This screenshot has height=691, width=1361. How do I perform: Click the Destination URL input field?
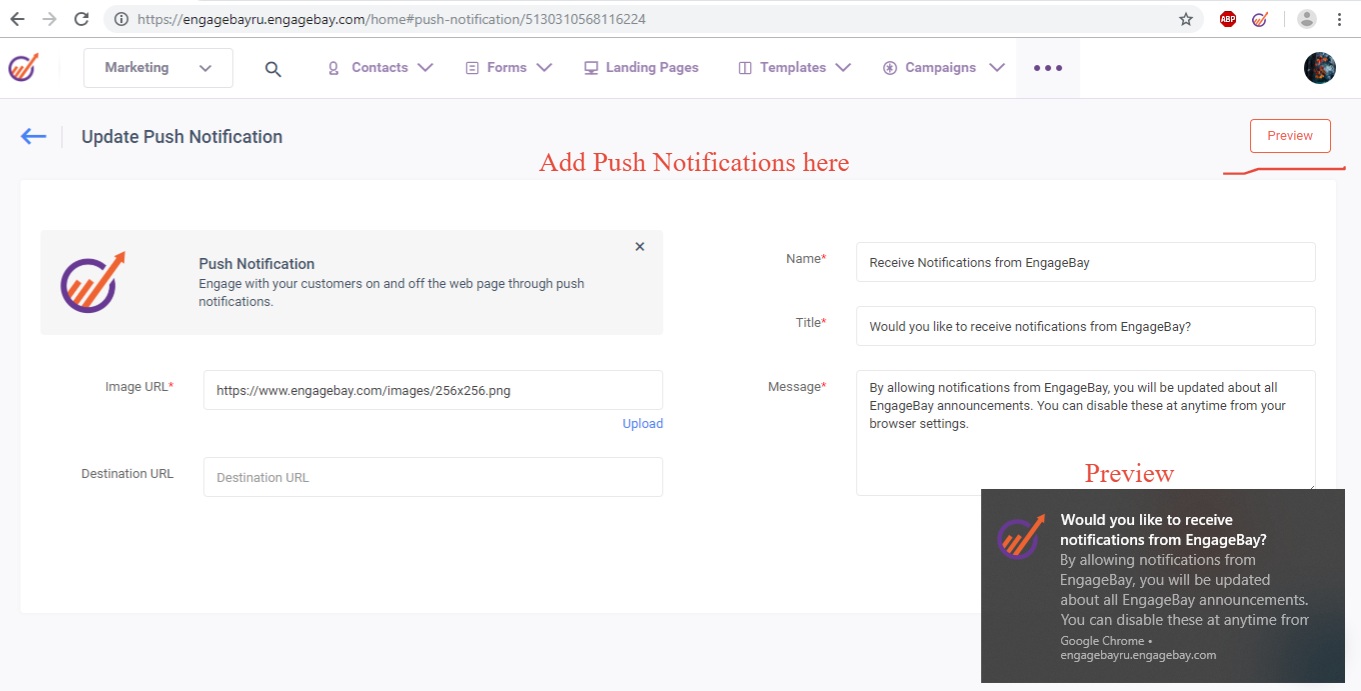(432, 477)
